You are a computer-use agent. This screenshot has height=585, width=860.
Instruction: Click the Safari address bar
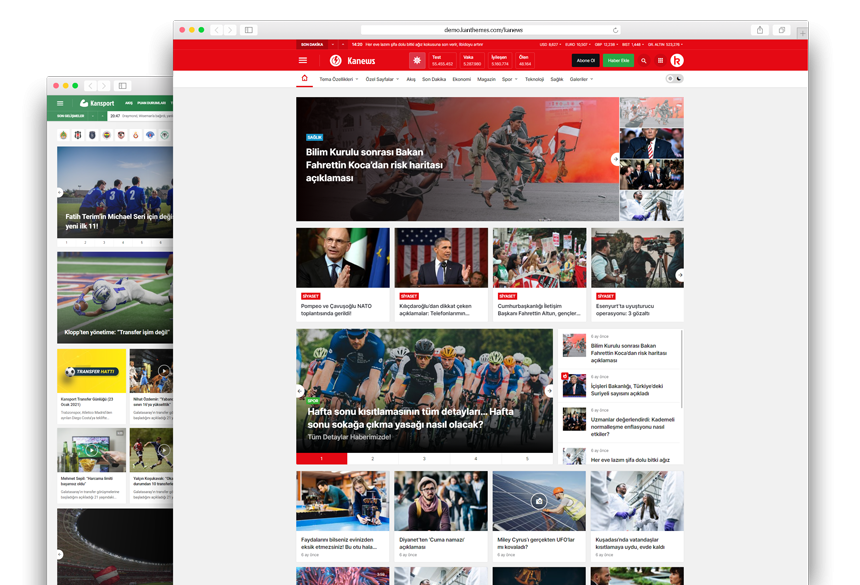pyautogui.click(x=490, y=30)
